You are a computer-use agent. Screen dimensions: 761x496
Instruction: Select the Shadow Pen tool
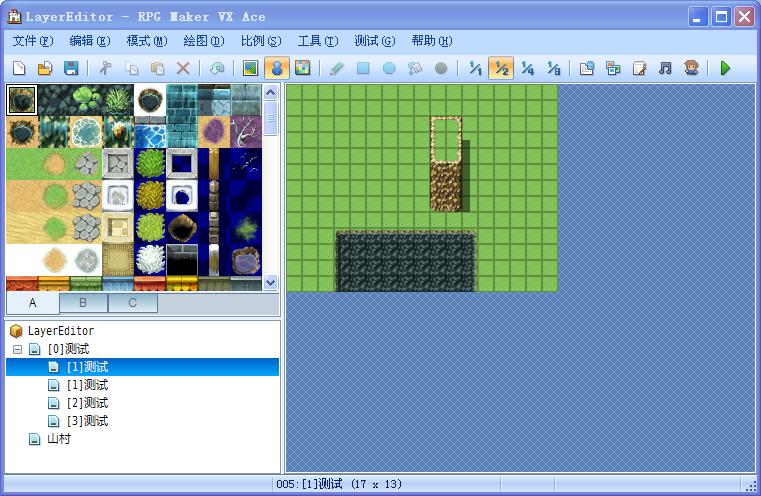tap(441, 68)
